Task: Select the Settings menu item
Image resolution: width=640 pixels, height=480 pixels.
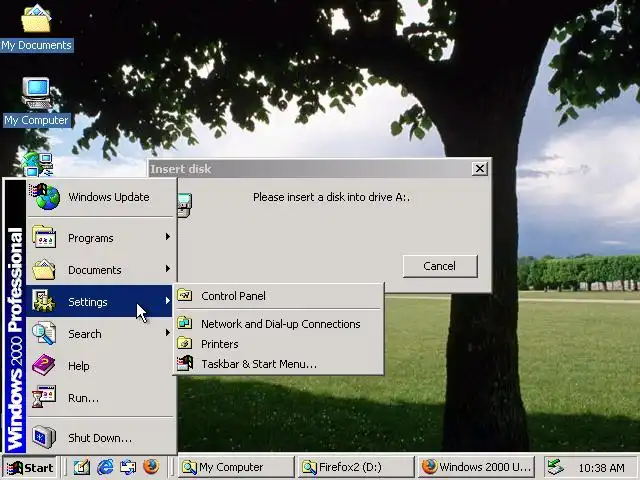Action: (x=99, y=301)
